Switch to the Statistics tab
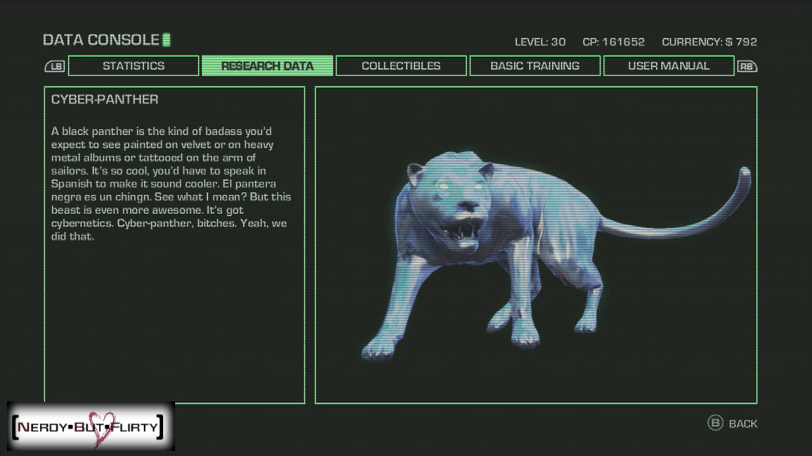Image resolution: width=812 pixels, height=456 pixels. point(133,66)
